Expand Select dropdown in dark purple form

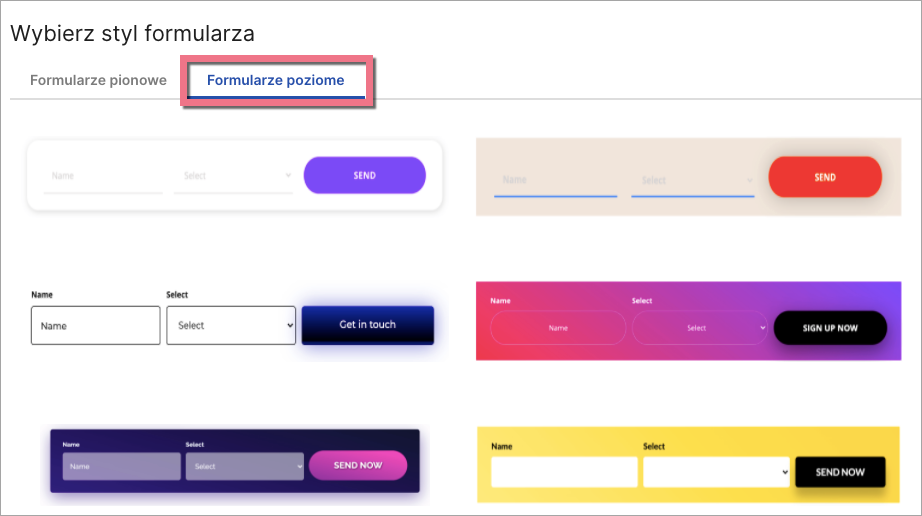tap(245, 466)
